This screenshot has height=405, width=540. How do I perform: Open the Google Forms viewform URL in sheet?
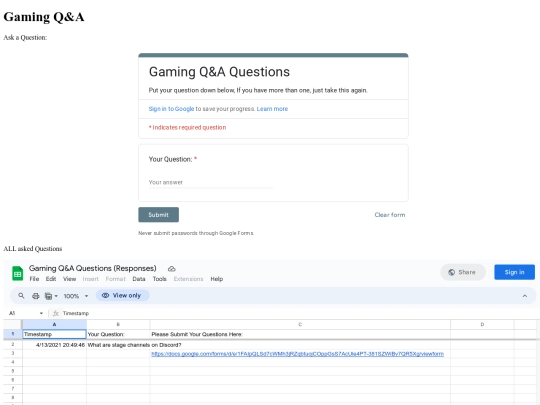297,354
